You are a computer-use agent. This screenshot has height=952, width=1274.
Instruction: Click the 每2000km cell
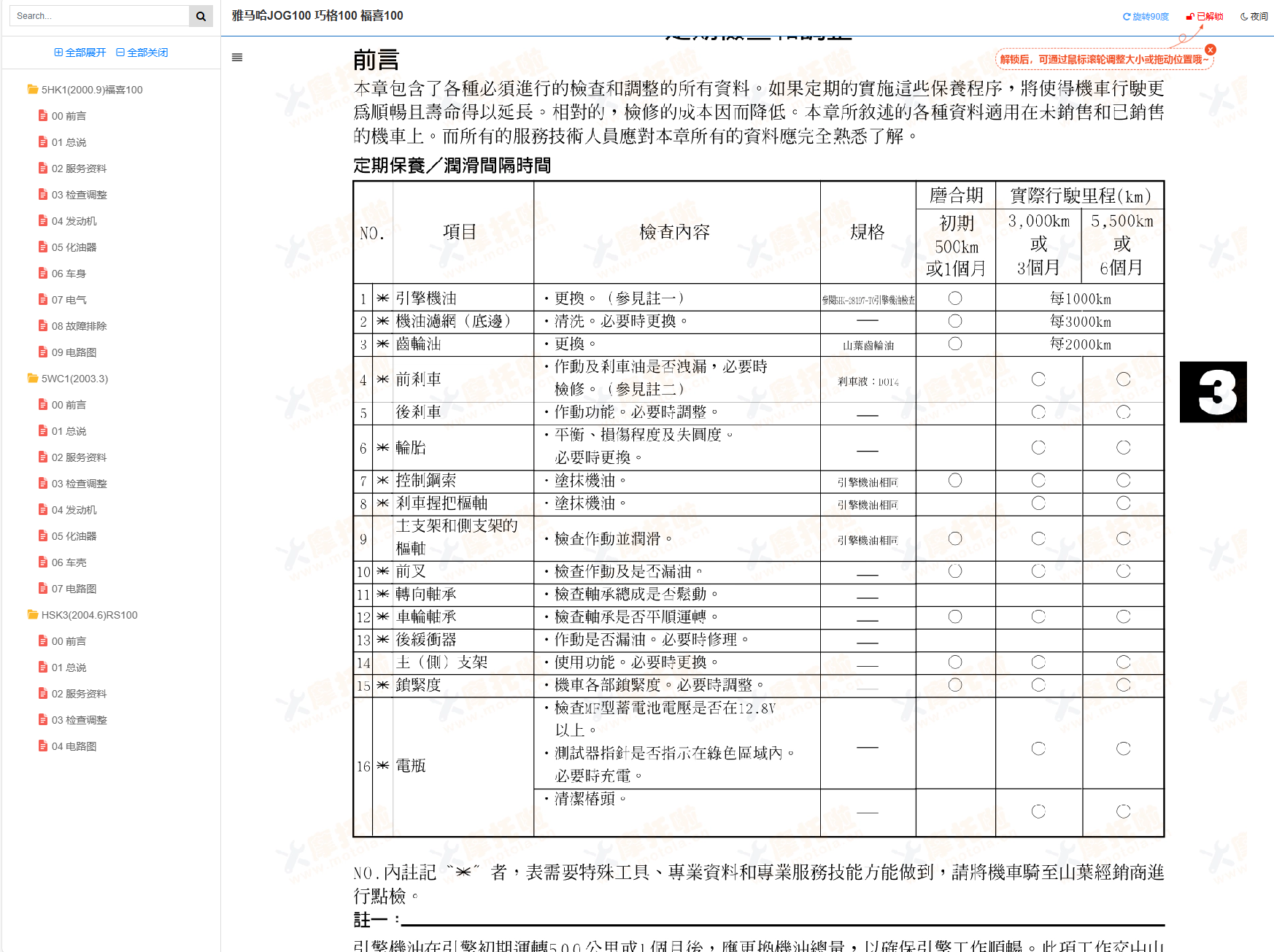[x=1080, y=344]
